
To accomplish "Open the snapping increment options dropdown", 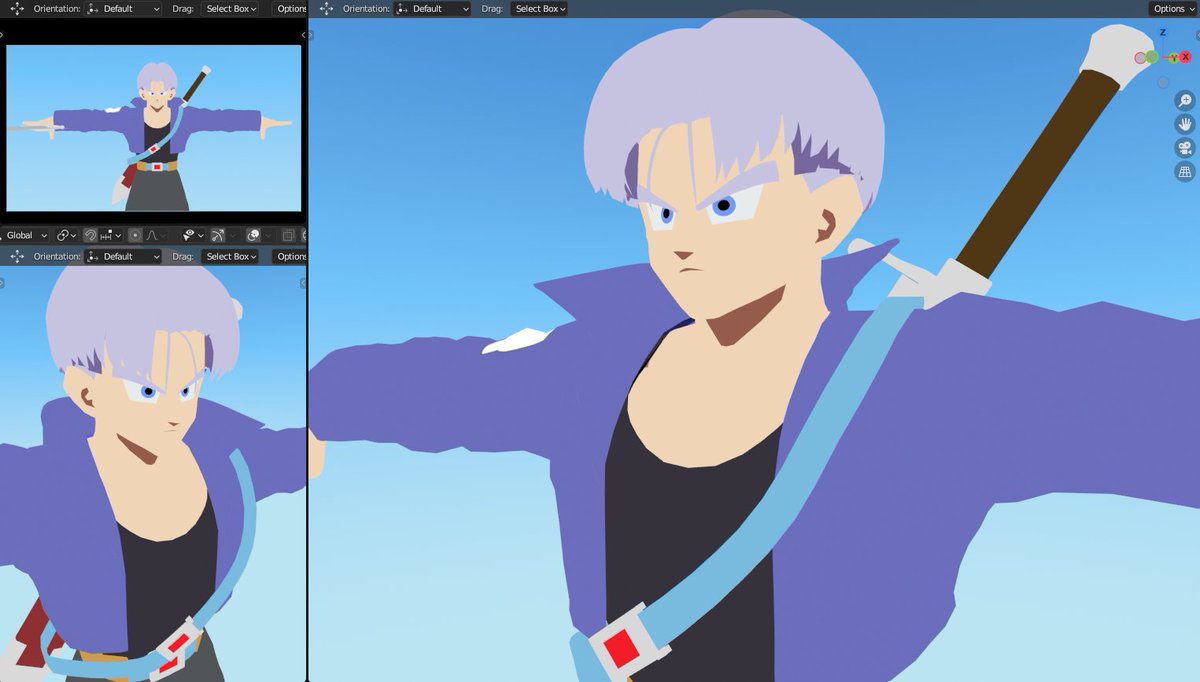I will (110, 235).
